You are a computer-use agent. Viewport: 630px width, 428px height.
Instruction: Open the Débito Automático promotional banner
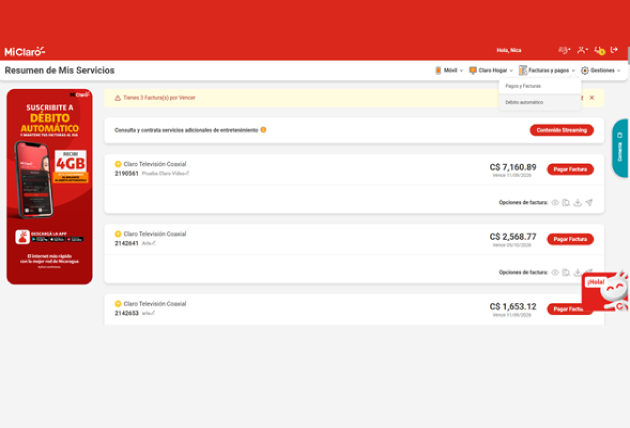point(49,187)
